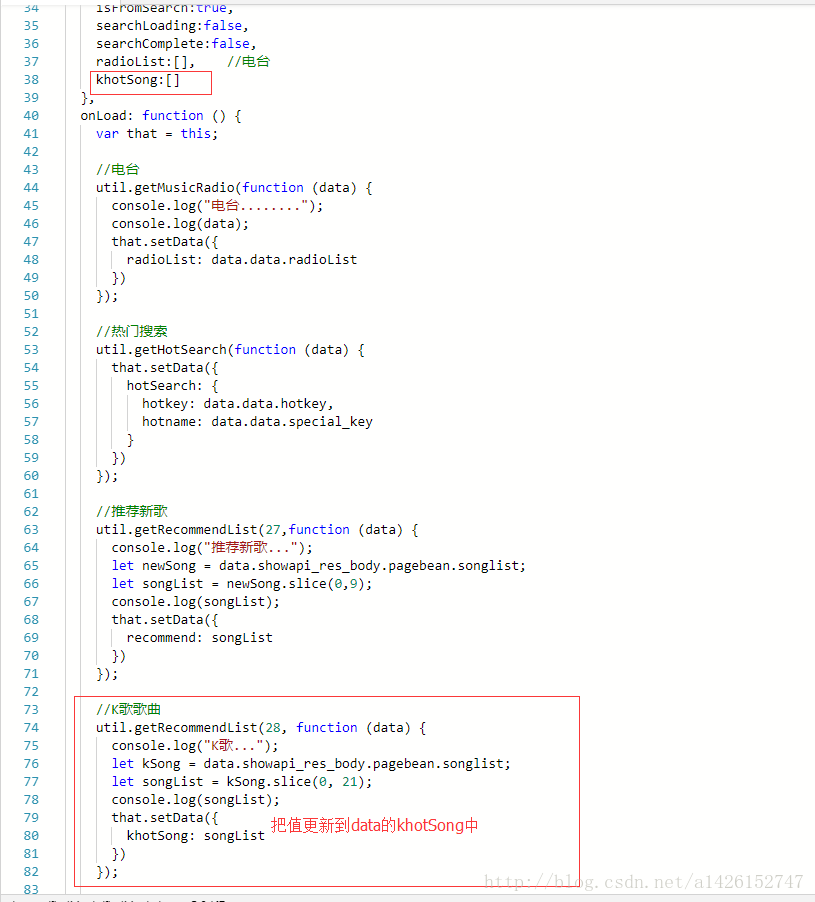Click 'hotSearch: {' on line 55

173,386
